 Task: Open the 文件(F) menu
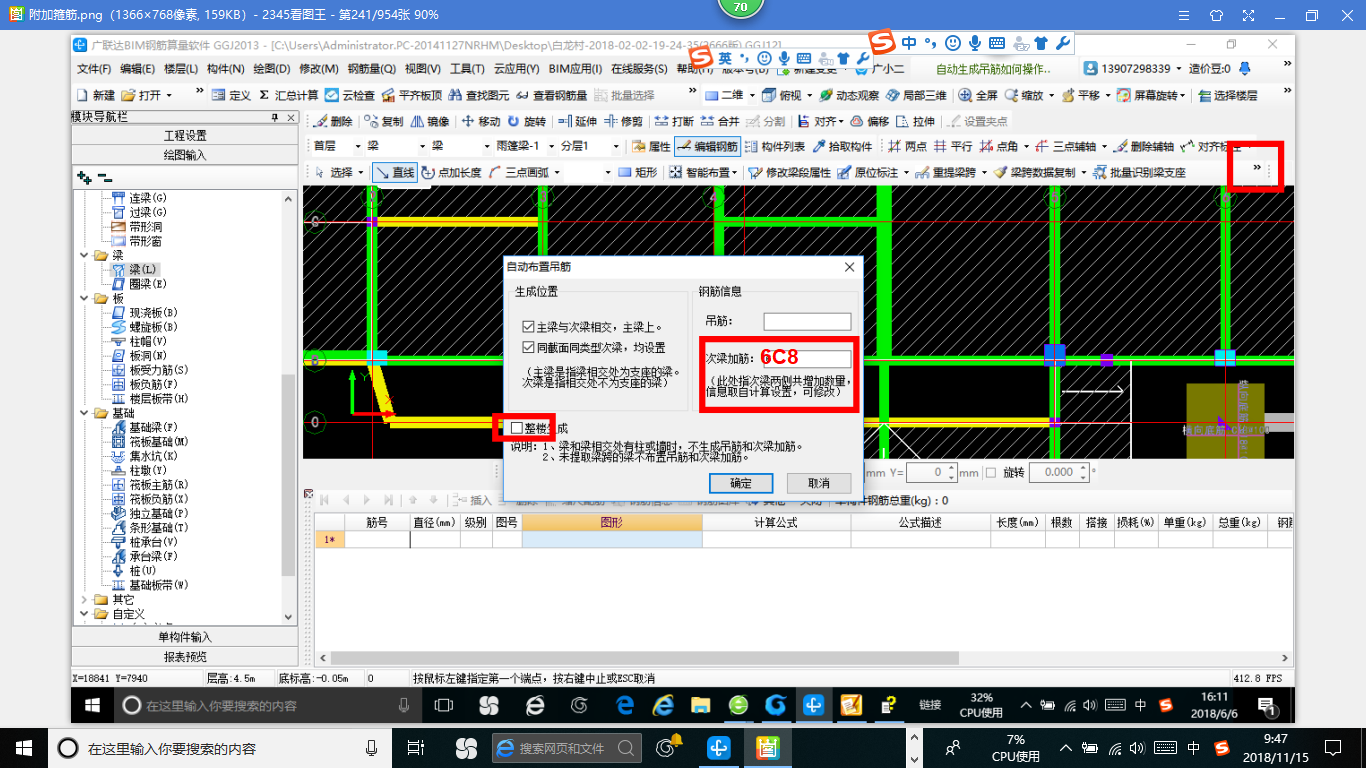[x=94, y=69]
